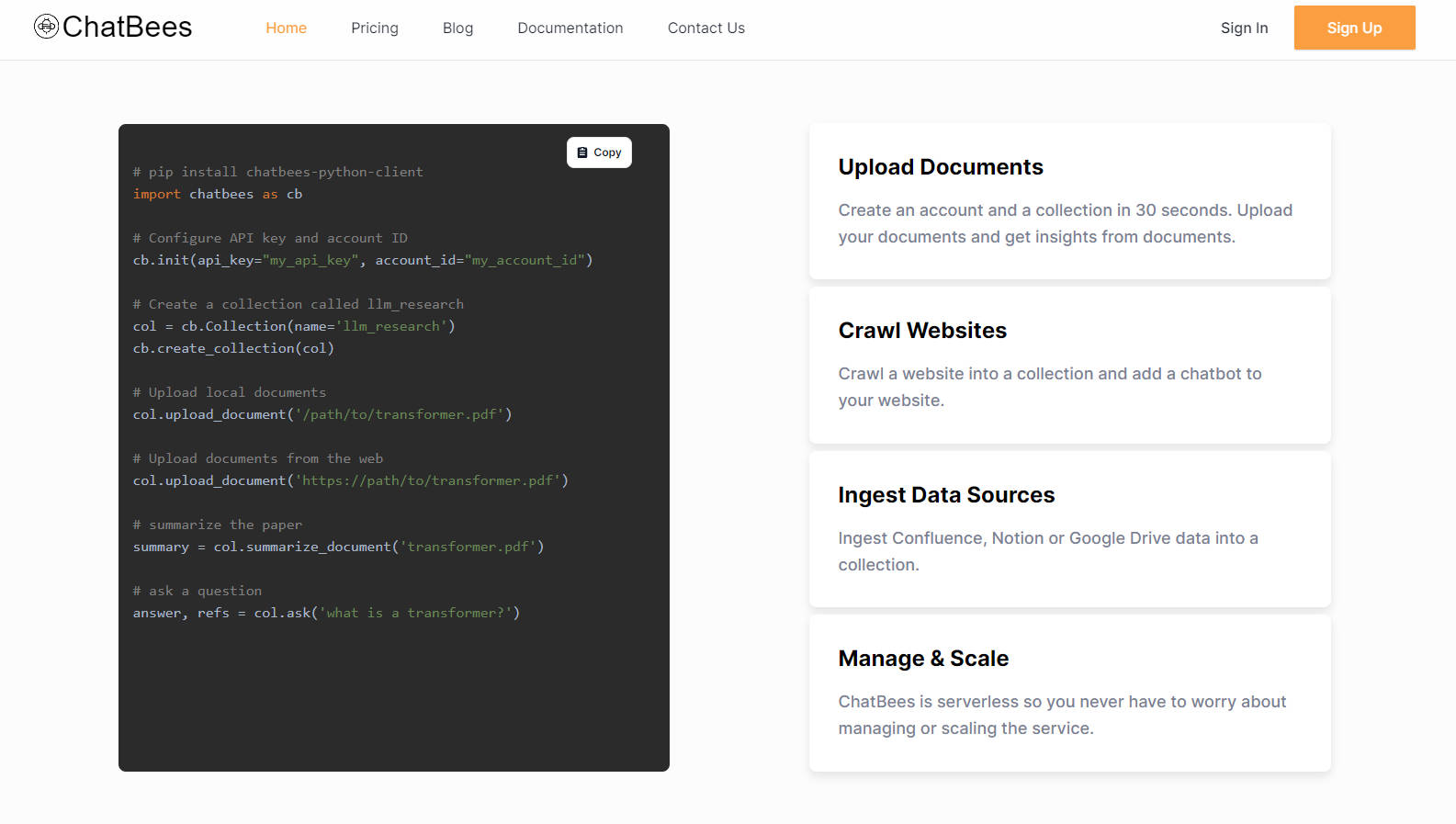Screen dimensions: 1456x824
Task: Select the Upload Documents feature card
Action: [1069, 201]
